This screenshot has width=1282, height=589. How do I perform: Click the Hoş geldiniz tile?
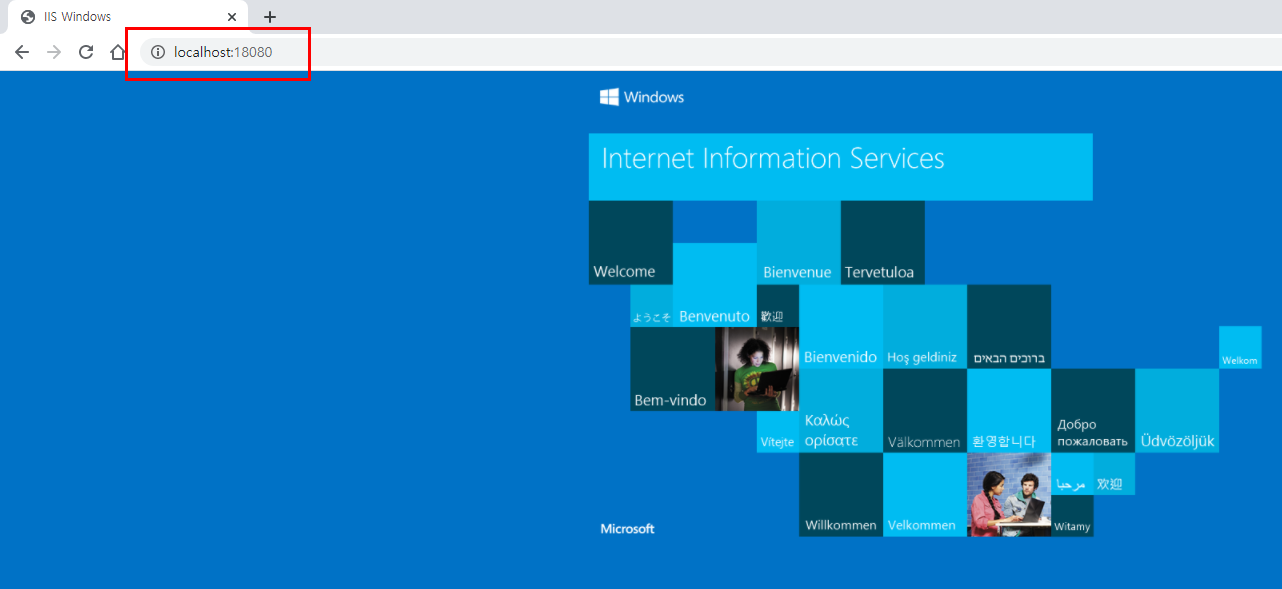(924, 327)
